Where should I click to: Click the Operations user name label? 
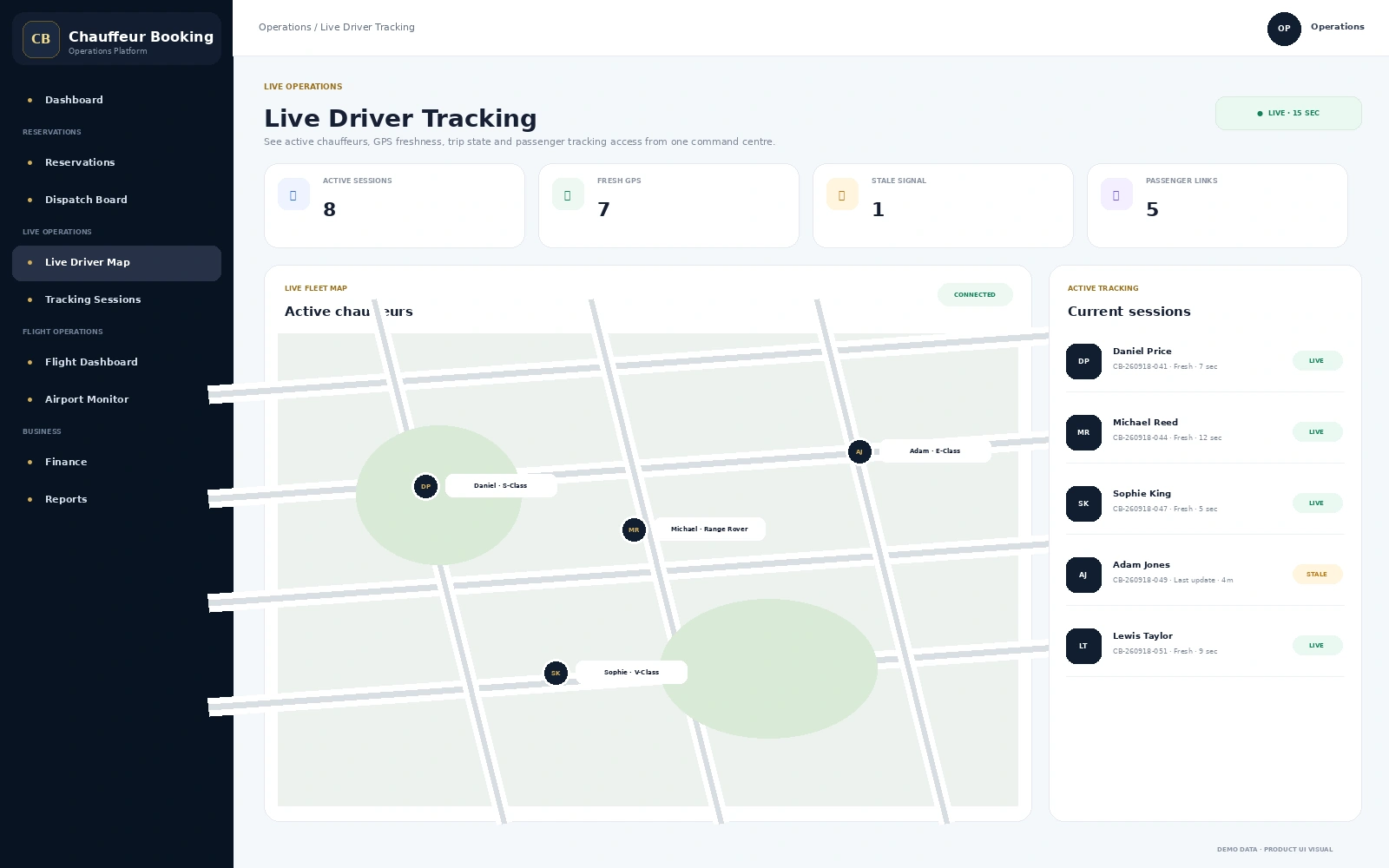[1337, 27]
